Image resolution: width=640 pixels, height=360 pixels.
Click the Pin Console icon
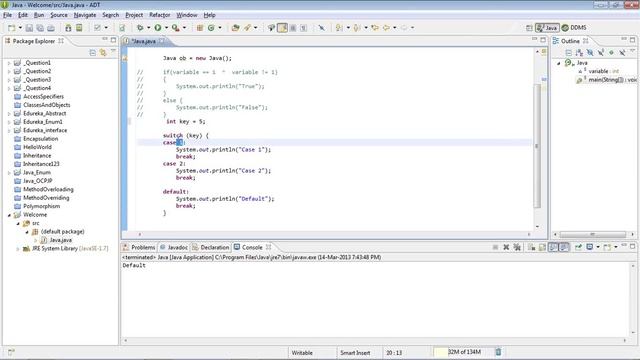[x=578, y=247]
